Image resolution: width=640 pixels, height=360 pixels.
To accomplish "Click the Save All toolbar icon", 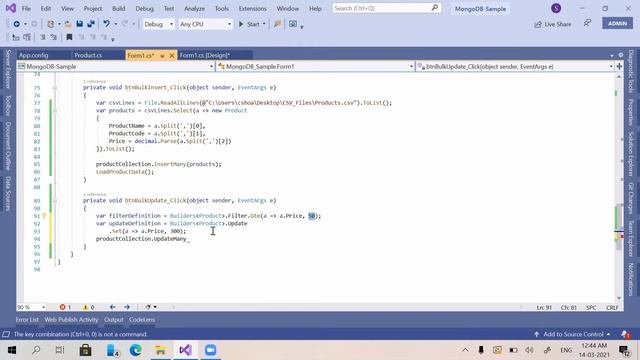I will (x=91, y=24).
